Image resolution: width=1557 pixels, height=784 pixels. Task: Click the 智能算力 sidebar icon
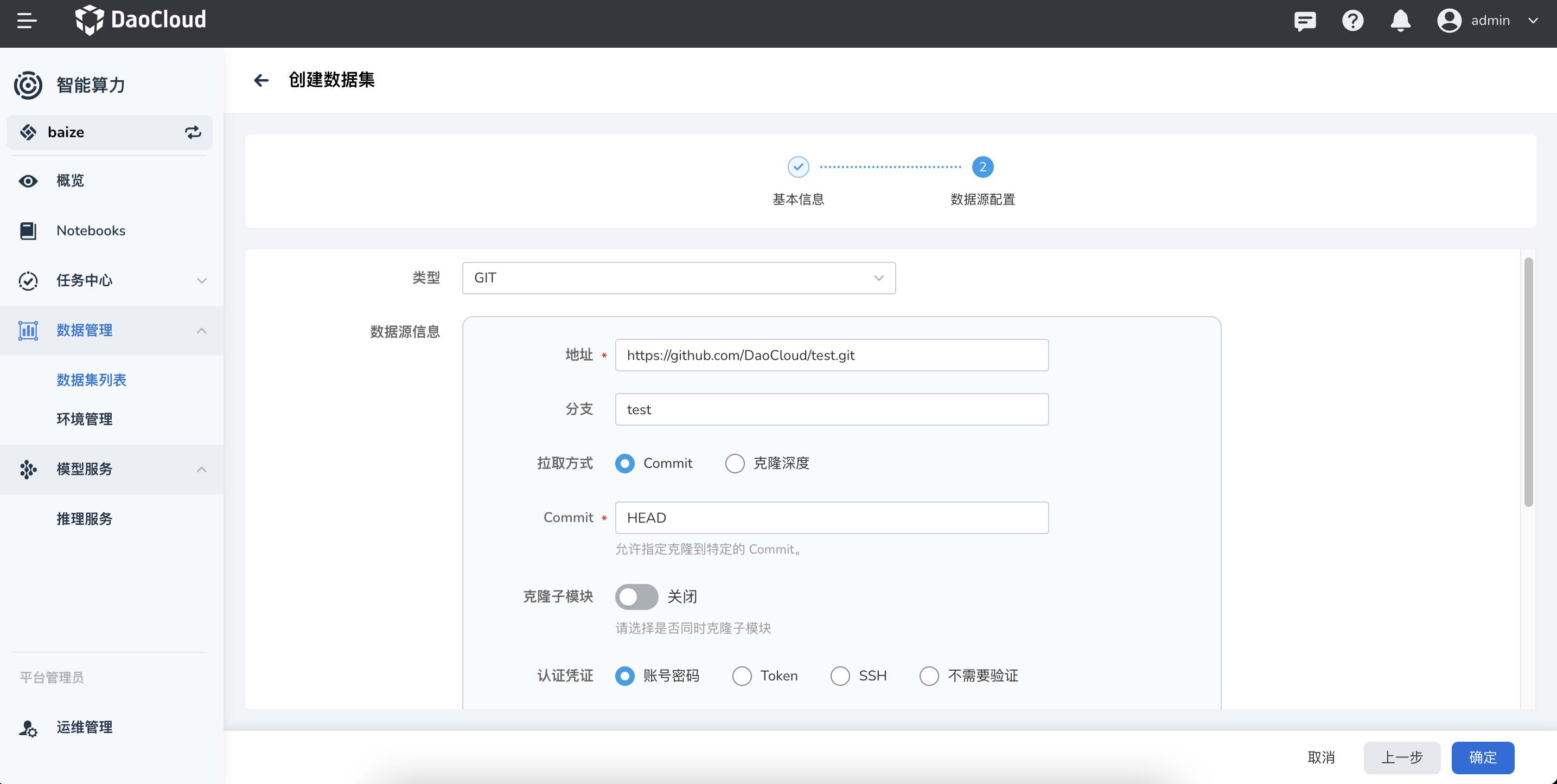click(27, 84)
